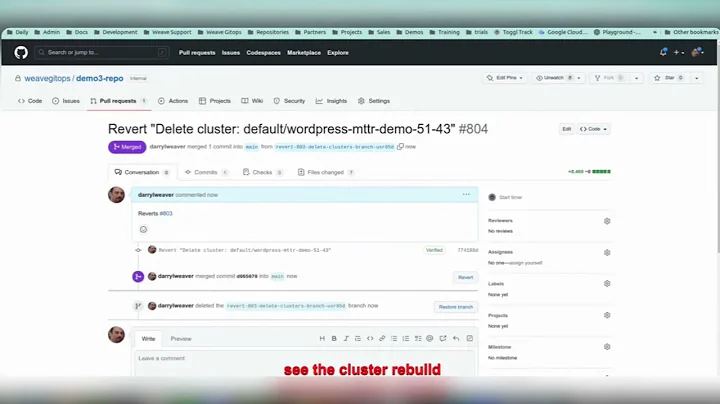Switch to the Projects tab
720x404 pixels.
(214, 101)
